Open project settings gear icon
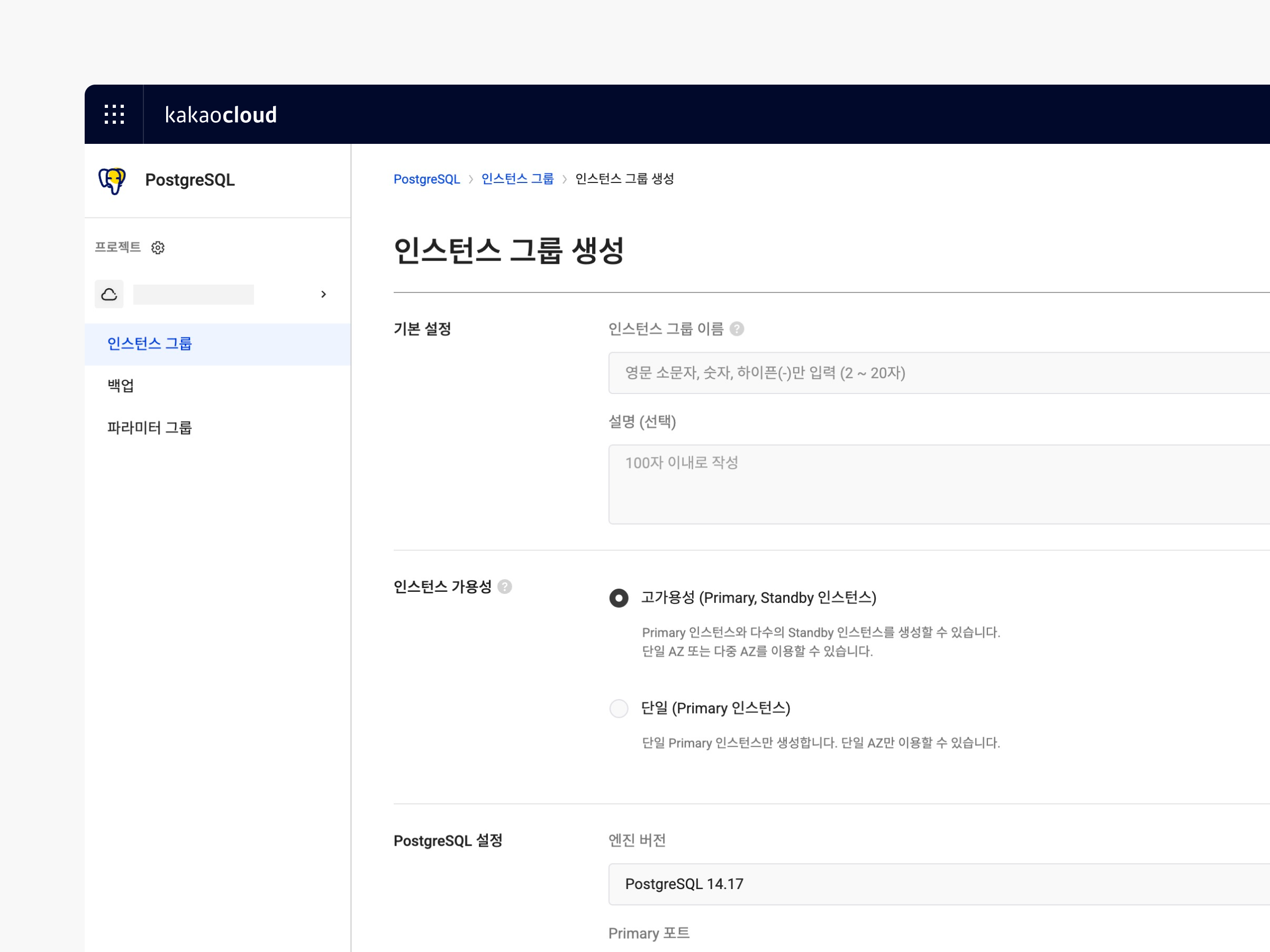Screen dimensions: 1270x952 click(x=158, y=248)
